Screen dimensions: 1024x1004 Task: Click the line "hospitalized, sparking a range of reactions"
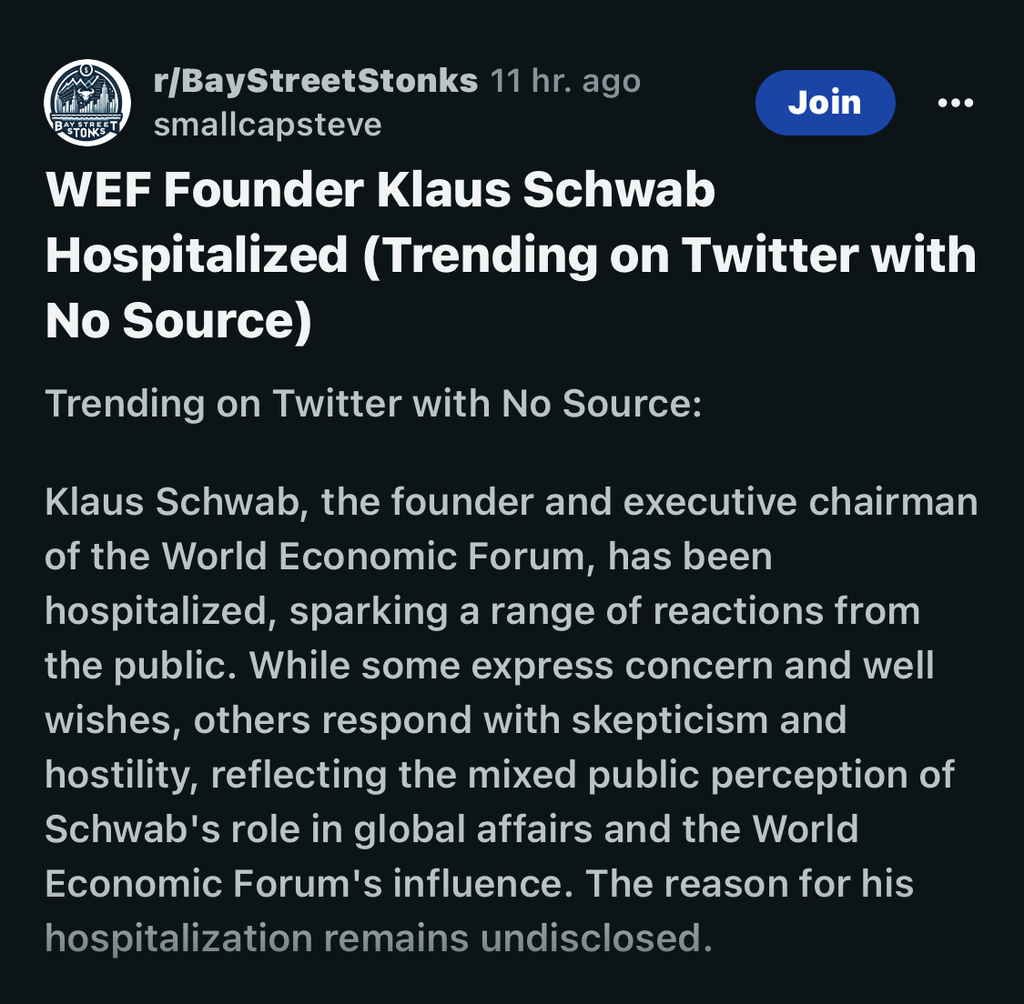click(x=483, y=612)
